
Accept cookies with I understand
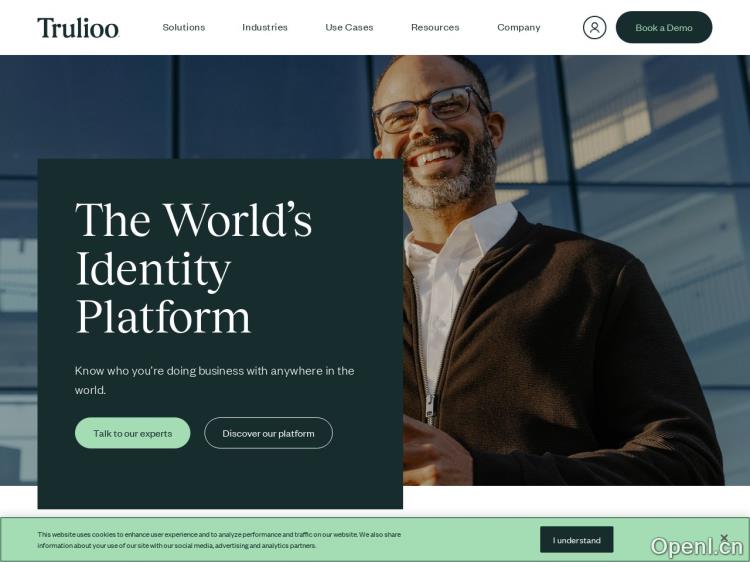pos(576,540)
